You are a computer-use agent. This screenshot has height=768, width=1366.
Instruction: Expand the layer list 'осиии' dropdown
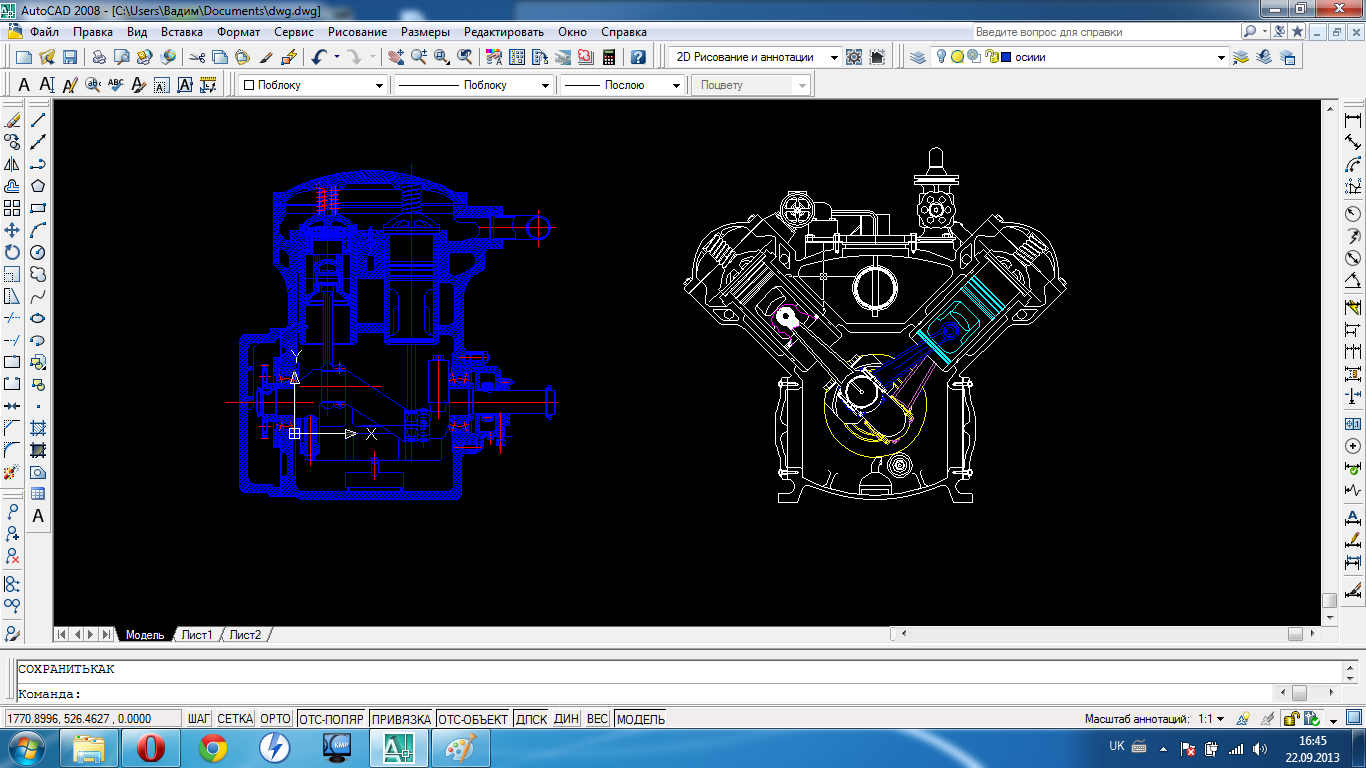(1221, 57)
